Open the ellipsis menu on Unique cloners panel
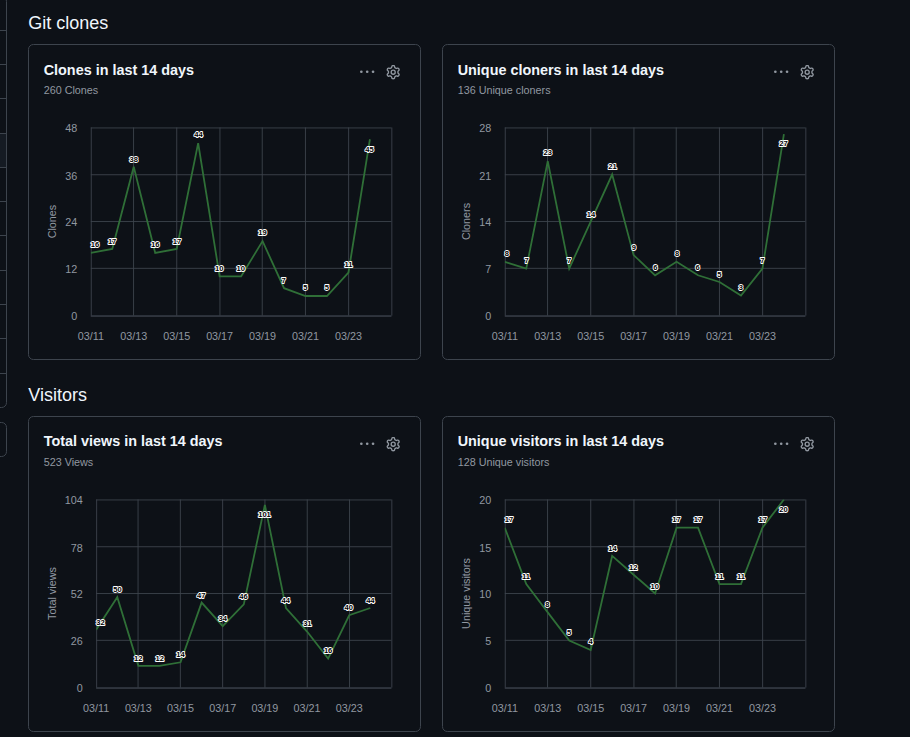 (781, 71)
